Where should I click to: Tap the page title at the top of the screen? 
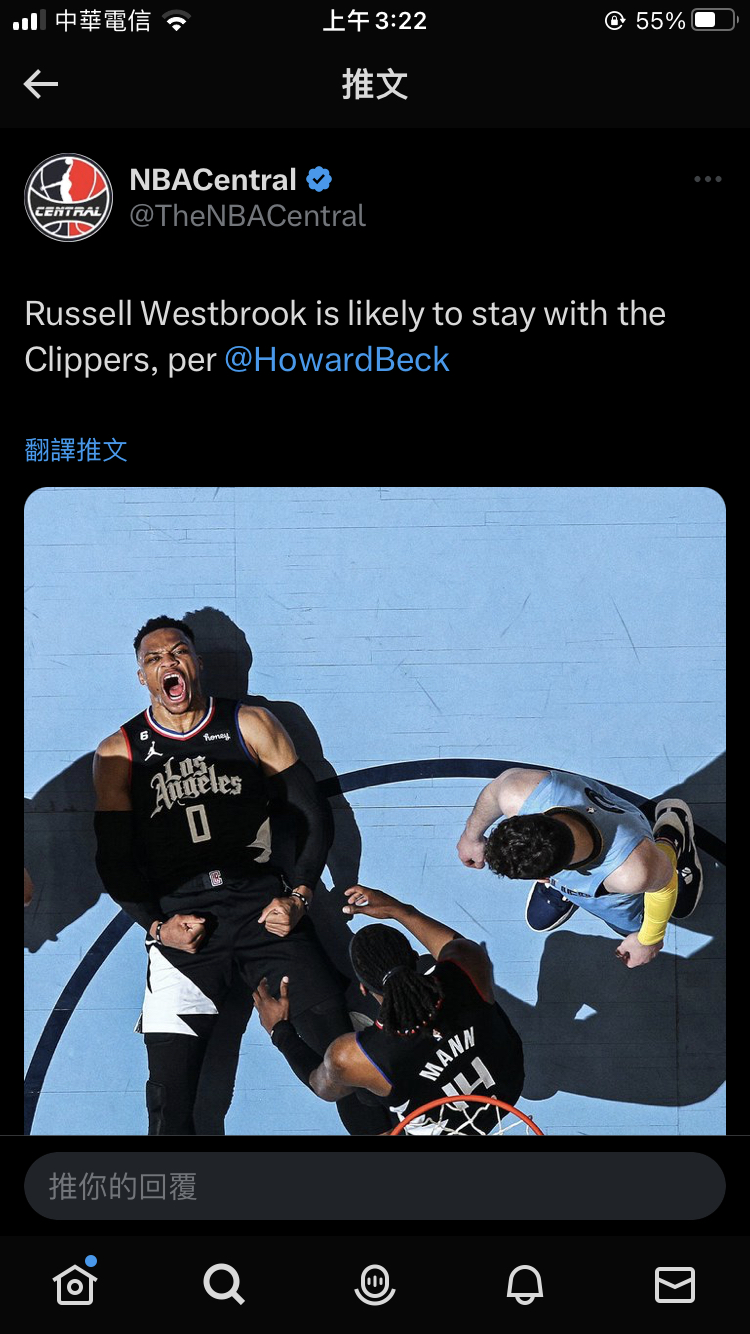point(375,85)
